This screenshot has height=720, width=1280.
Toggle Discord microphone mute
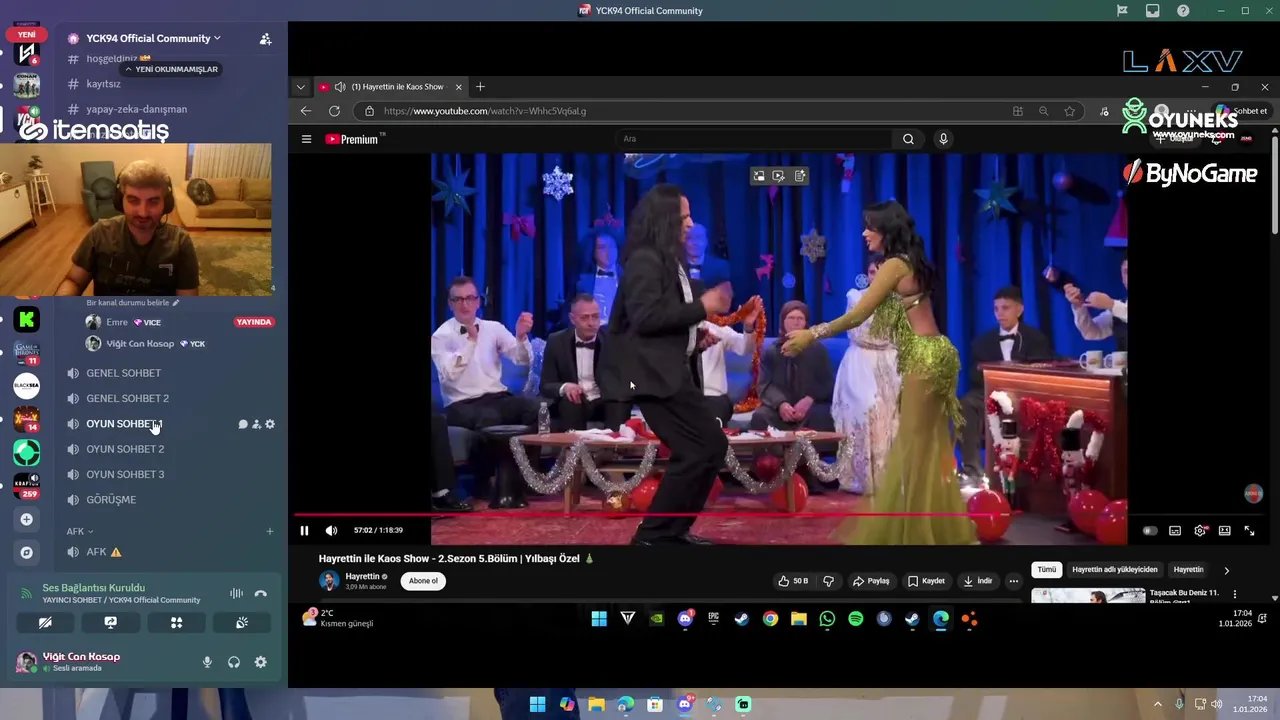click(x=207, y=662)
